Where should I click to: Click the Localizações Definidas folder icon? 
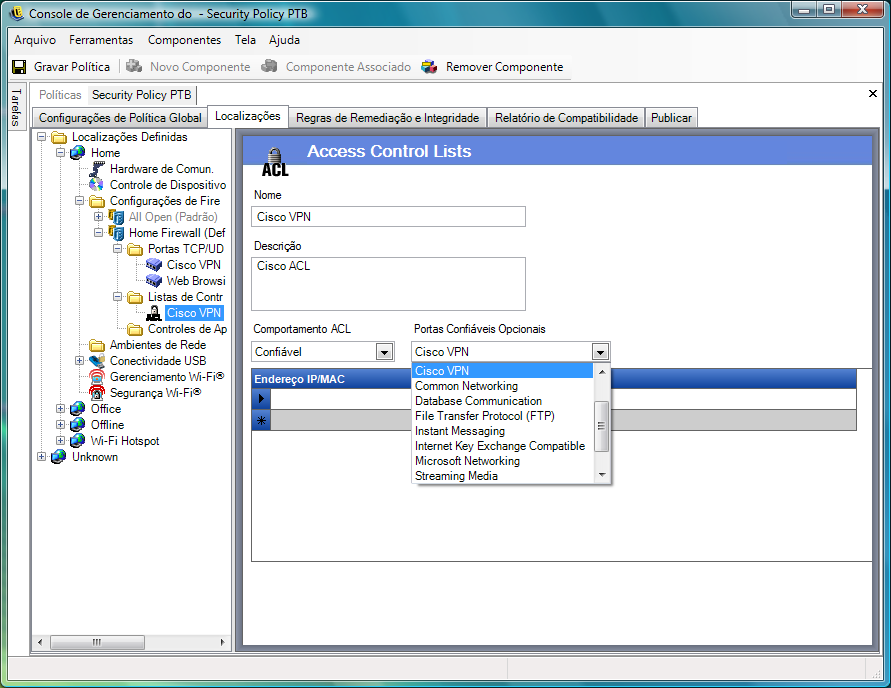(x=59, y=137)
